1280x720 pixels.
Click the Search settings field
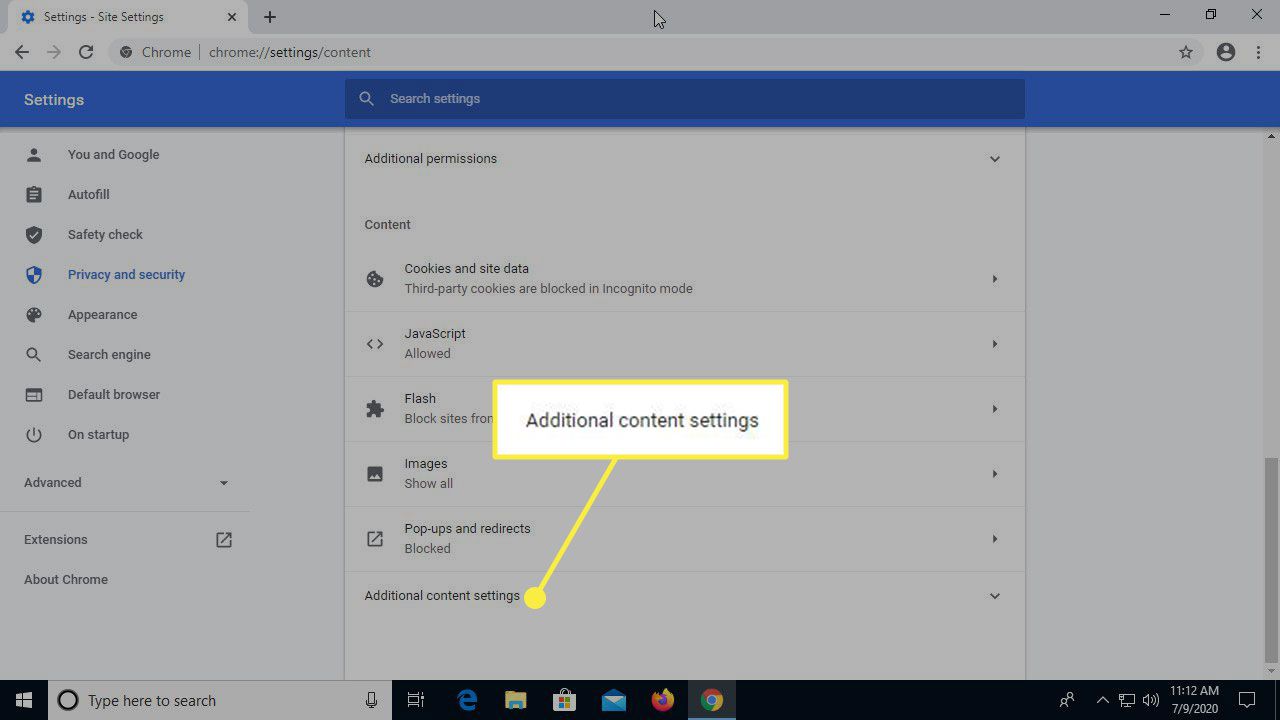pyautogui.click(x=685, y=98)
